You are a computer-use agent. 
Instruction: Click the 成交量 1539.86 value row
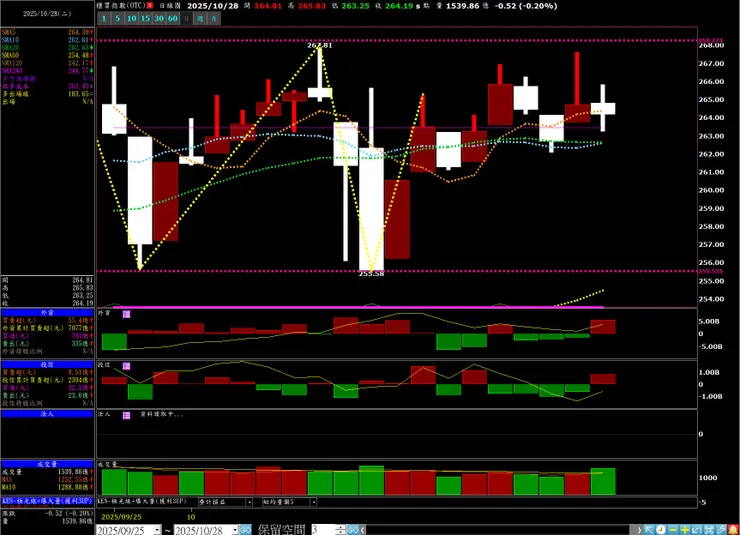tap(47, 472)
